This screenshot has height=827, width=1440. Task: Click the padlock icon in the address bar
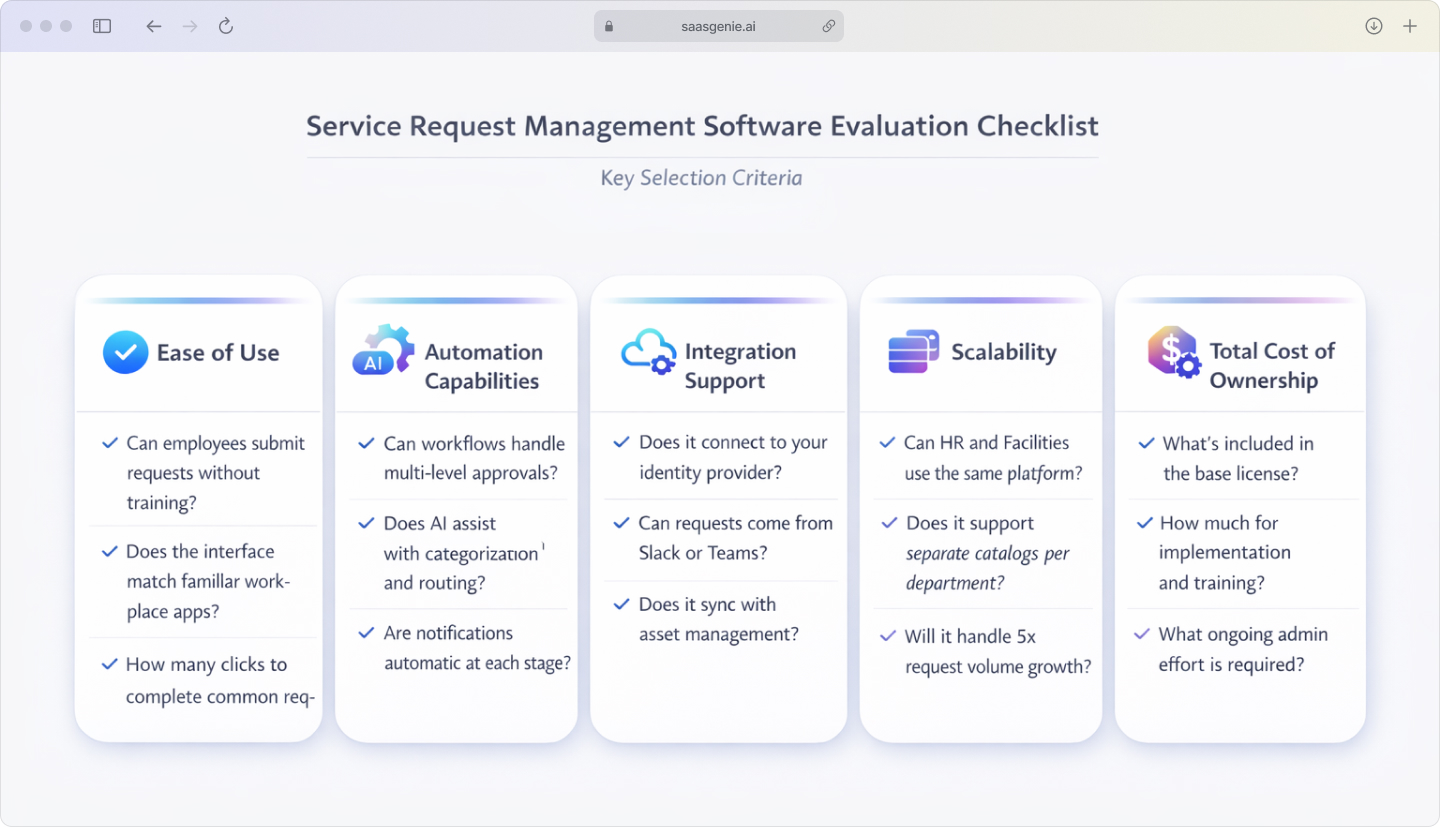608,26
